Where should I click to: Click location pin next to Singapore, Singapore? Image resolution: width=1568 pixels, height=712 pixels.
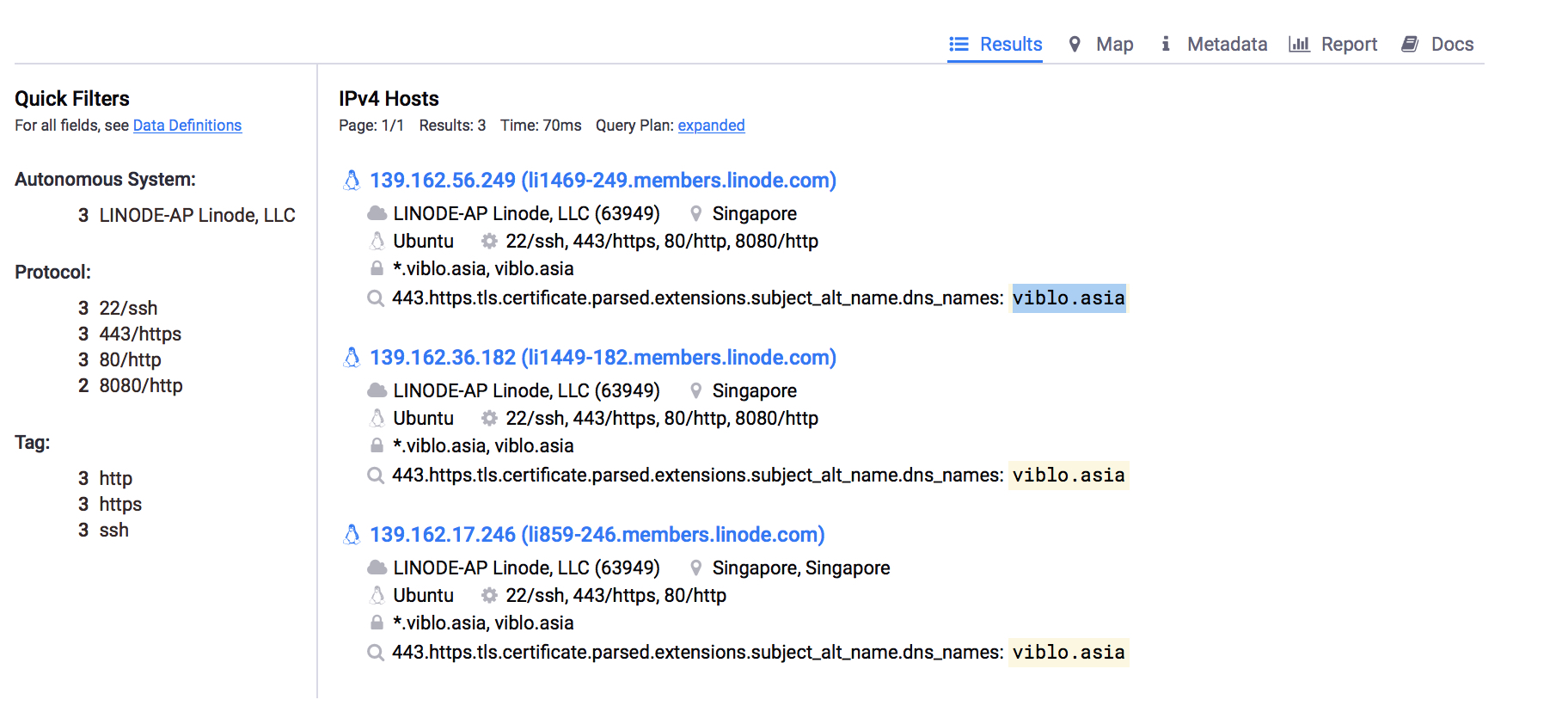pyautogui.click(x=696, y=568)
